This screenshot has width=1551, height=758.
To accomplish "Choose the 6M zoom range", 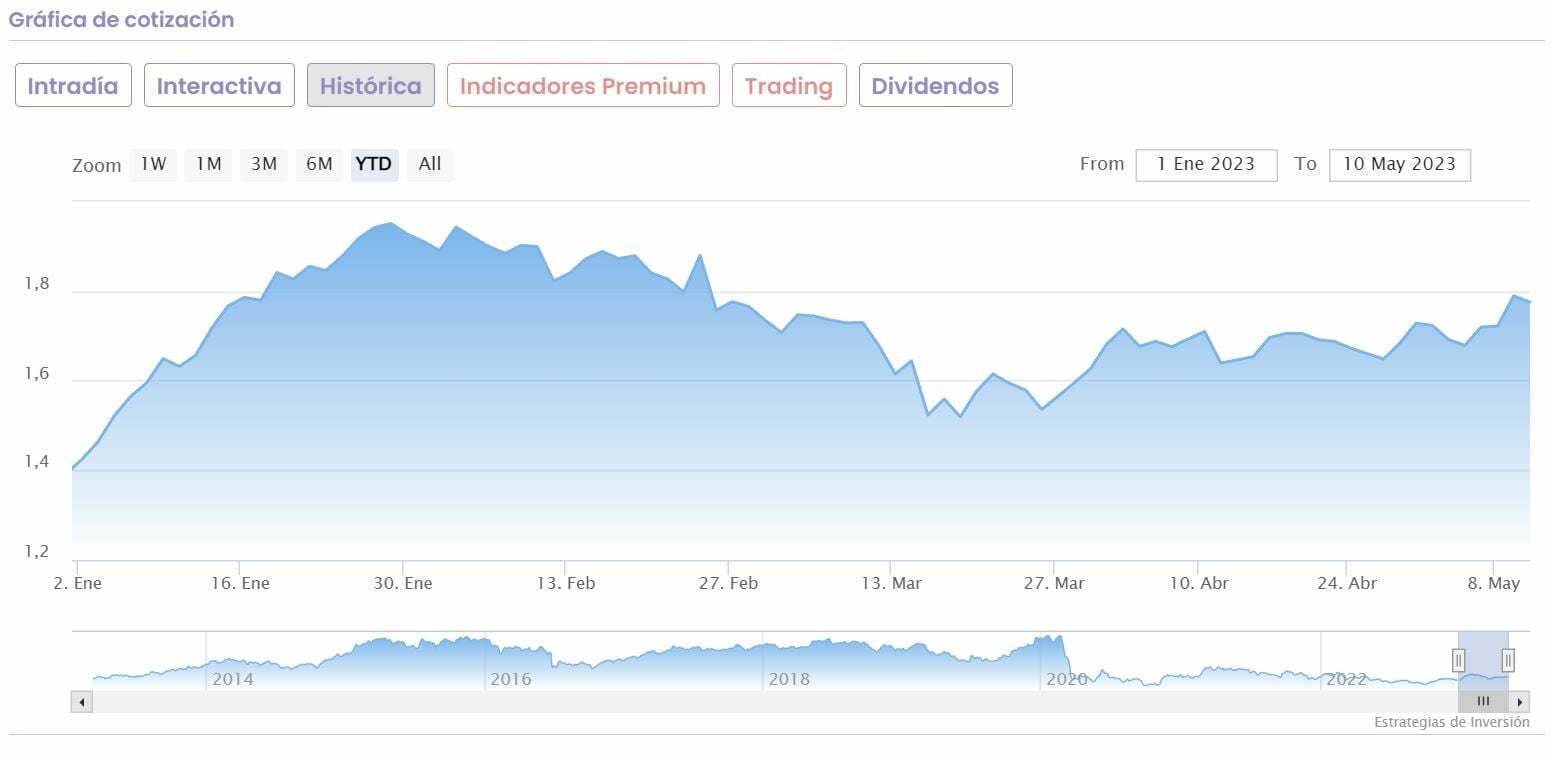I will tap(319, 164).
